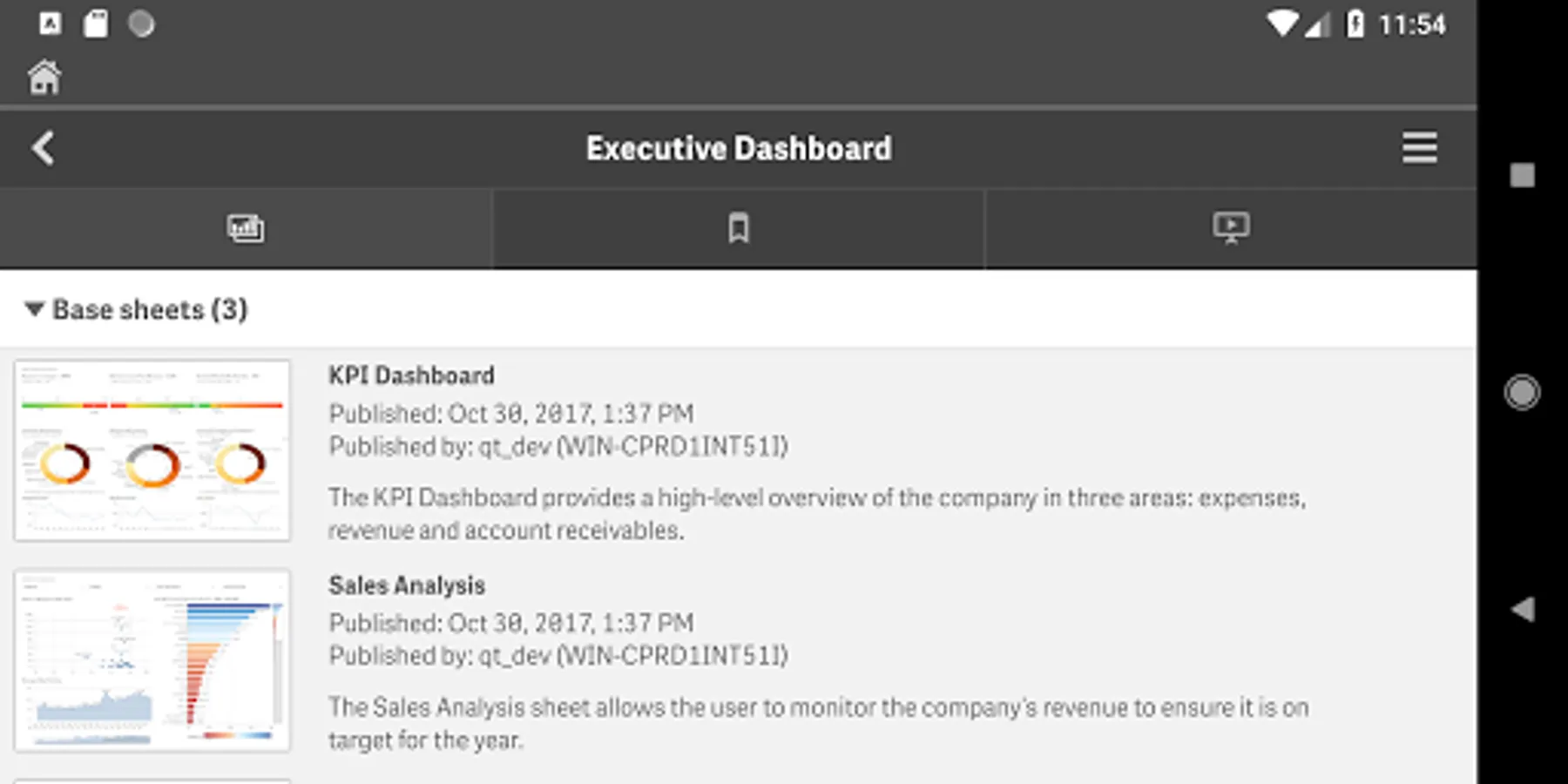Click the Executive Dashboard app title
This screenshot has height=784, width=1568.
[739, 148]
